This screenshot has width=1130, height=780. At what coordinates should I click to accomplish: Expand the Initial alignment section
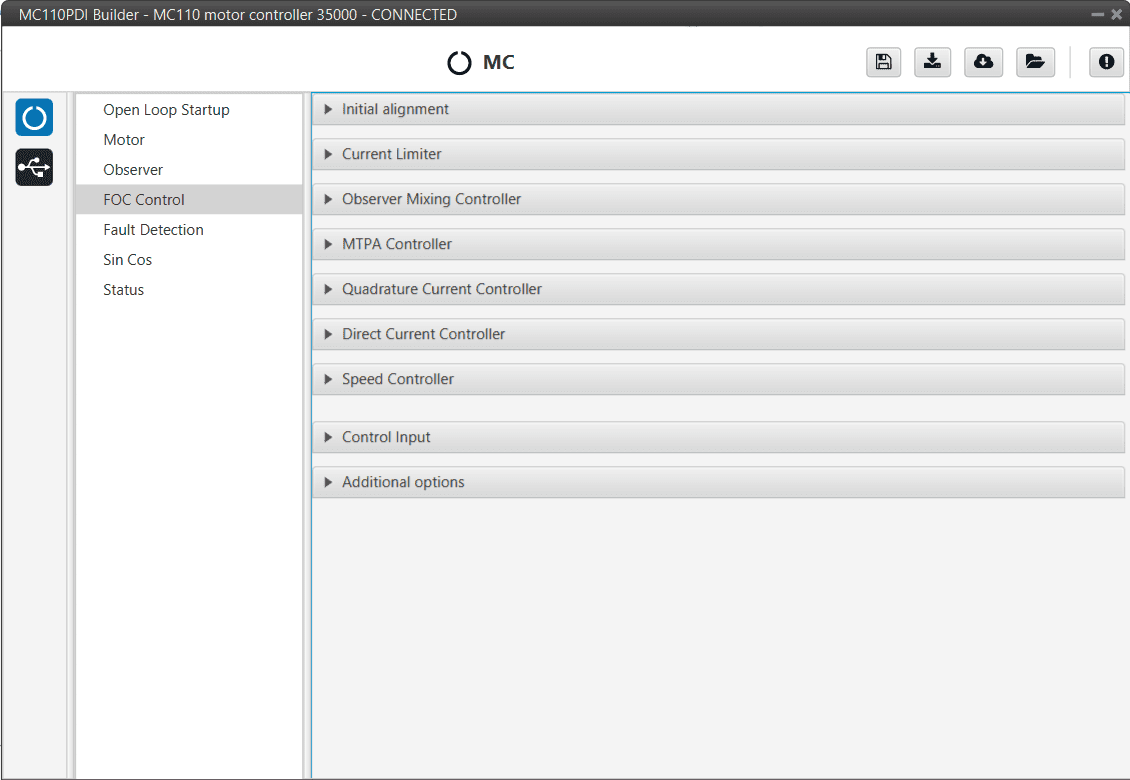coord(719,110)
